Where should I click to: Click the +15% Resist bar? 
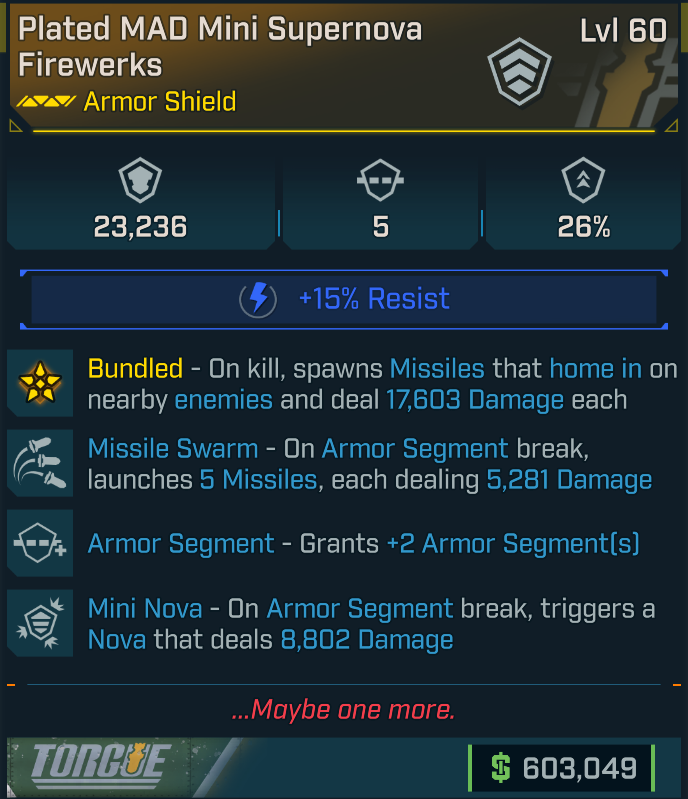click(344, 299)
